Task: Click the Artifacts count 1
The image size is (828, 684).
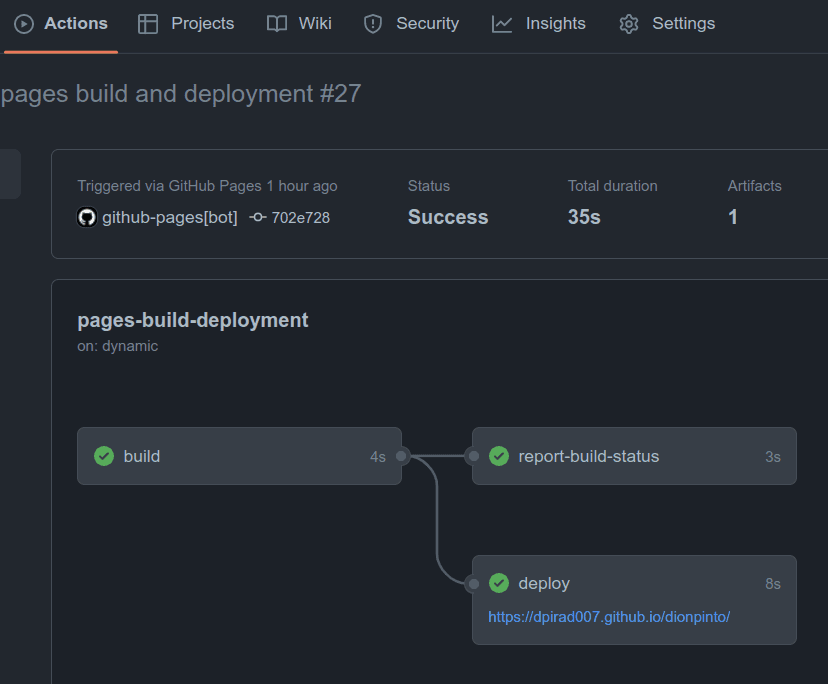Action: pyautogui.click(x=733, y=216)
